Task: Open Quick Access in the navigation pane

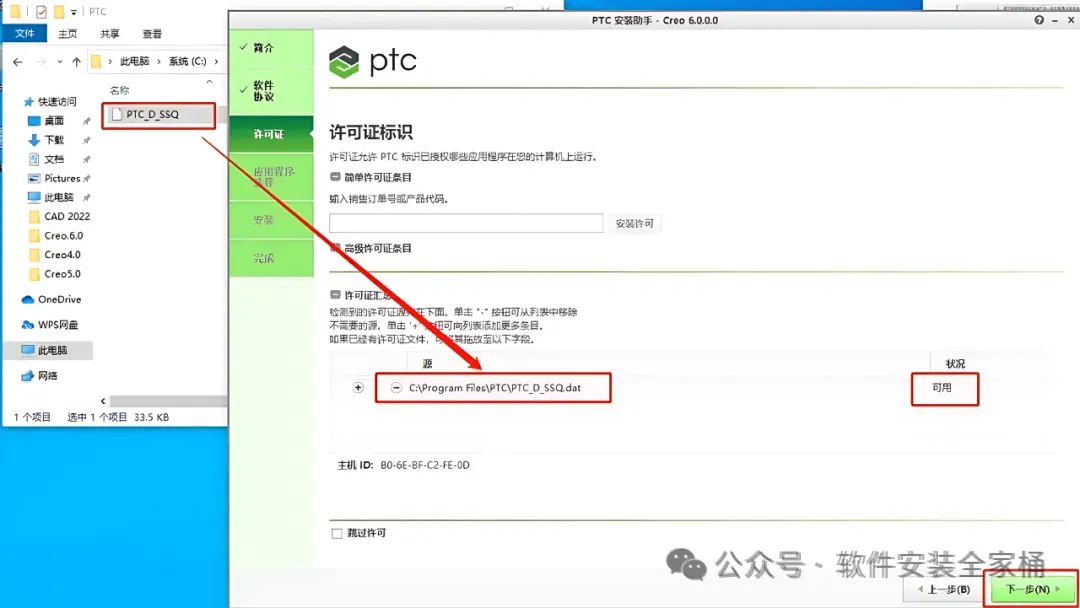Action: tap(50, 102)
